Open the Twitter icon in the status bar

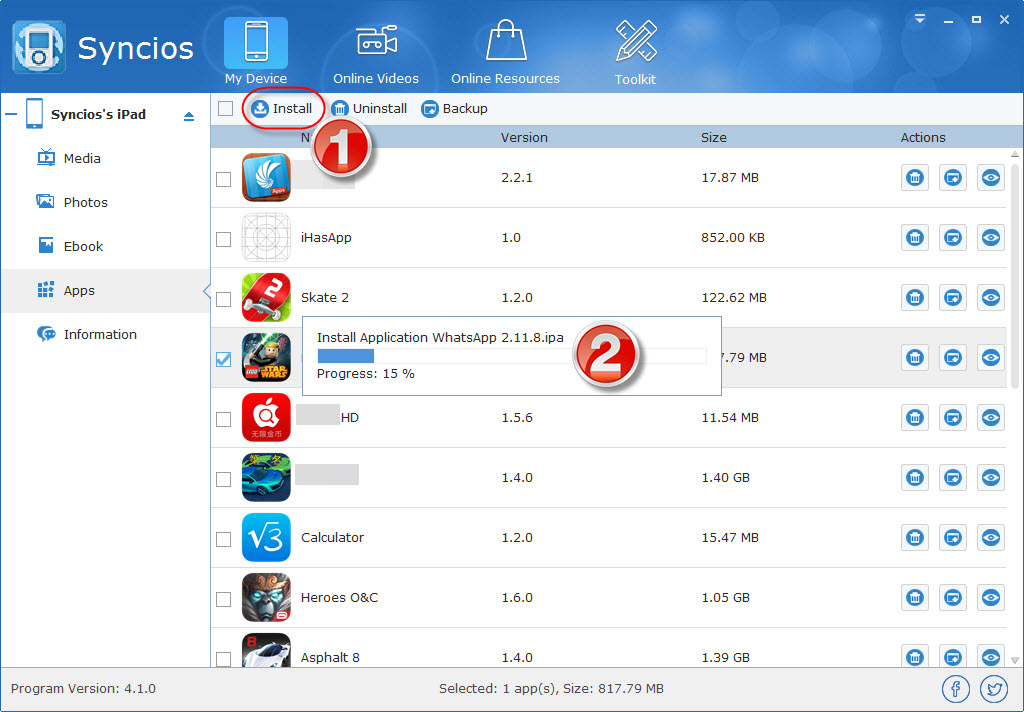coord(994,688)
